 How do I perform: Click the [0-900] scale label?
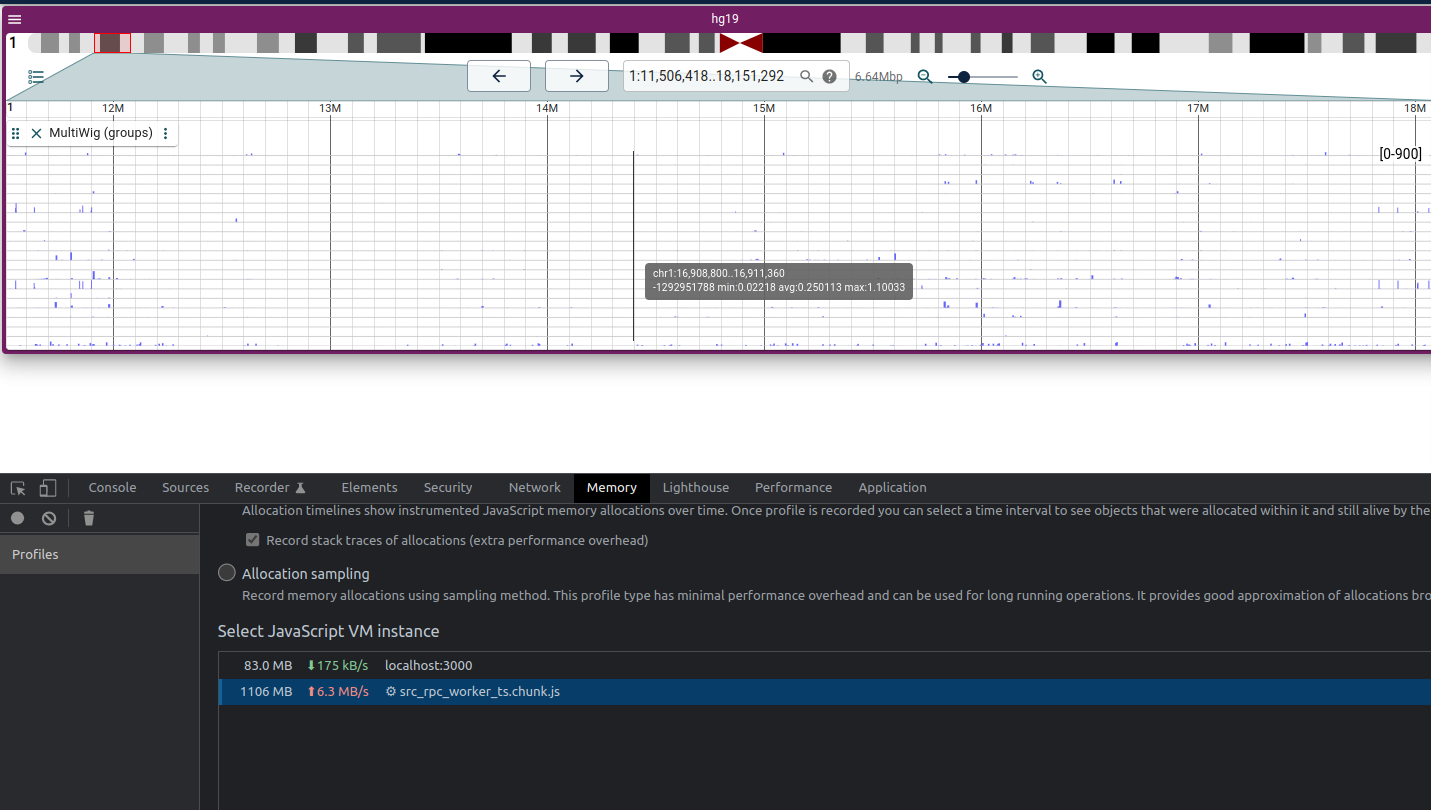(1400, 154)
